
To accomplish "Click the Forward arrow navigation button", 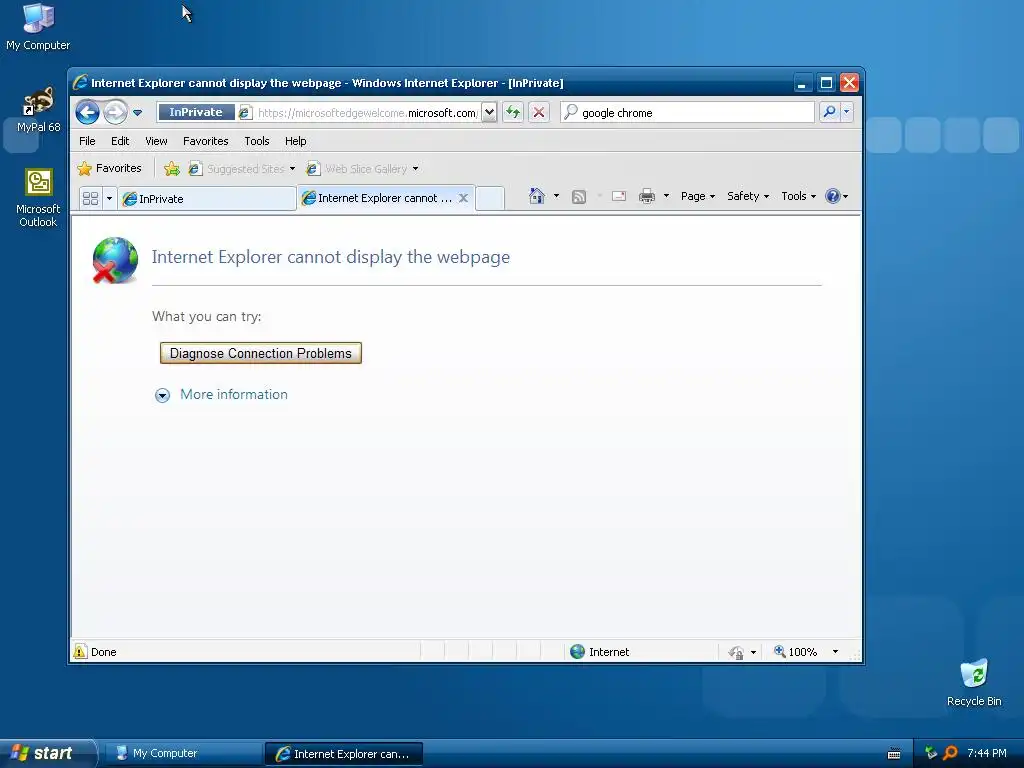I will pyautogui.click(x=116, y=112).
